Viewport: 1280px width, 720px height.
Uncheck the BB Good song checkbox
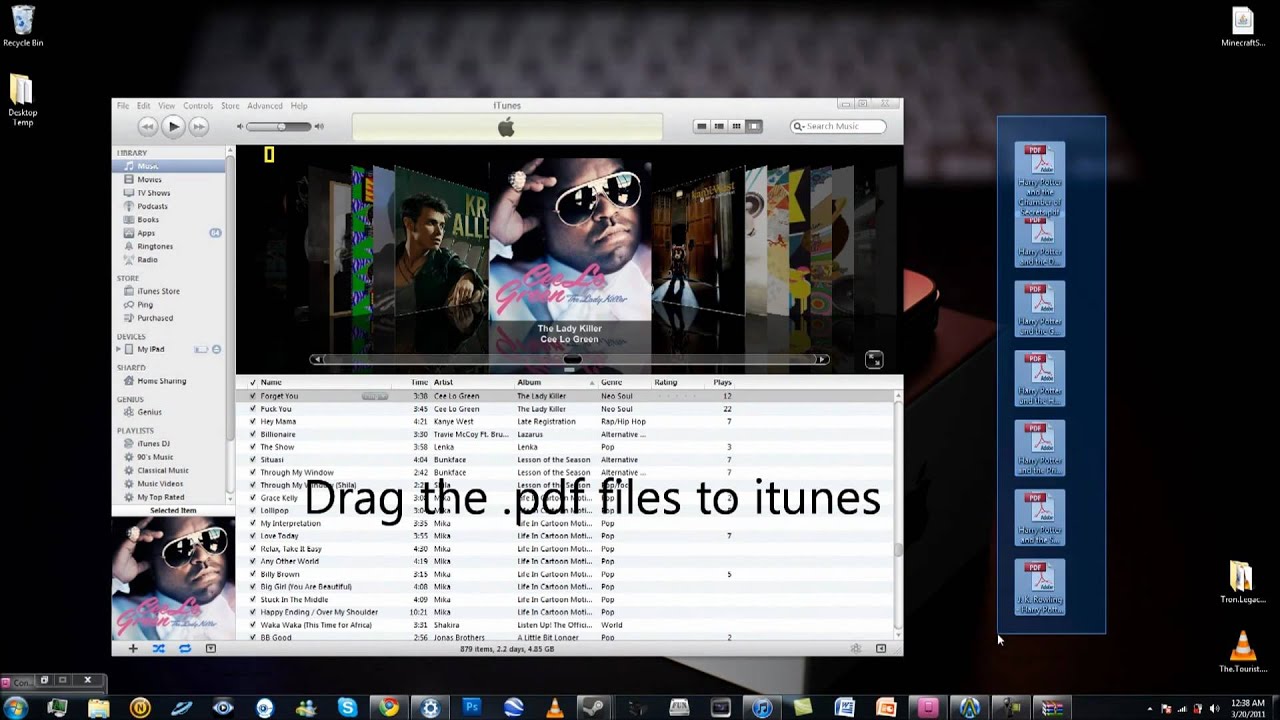pos(252,637)
